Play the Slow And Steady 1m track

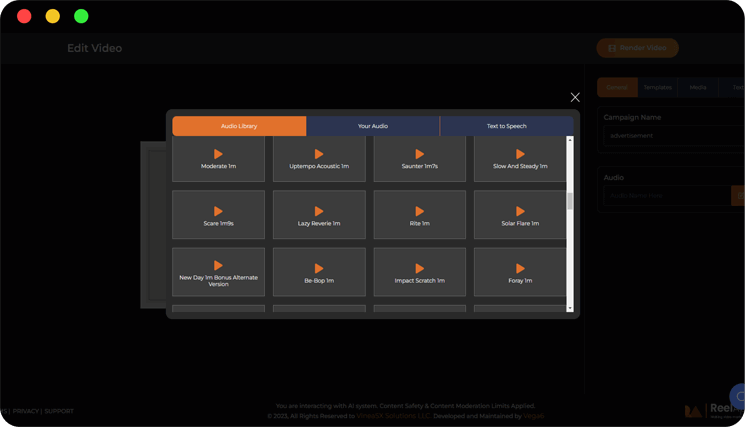click(x=520, y=155)
